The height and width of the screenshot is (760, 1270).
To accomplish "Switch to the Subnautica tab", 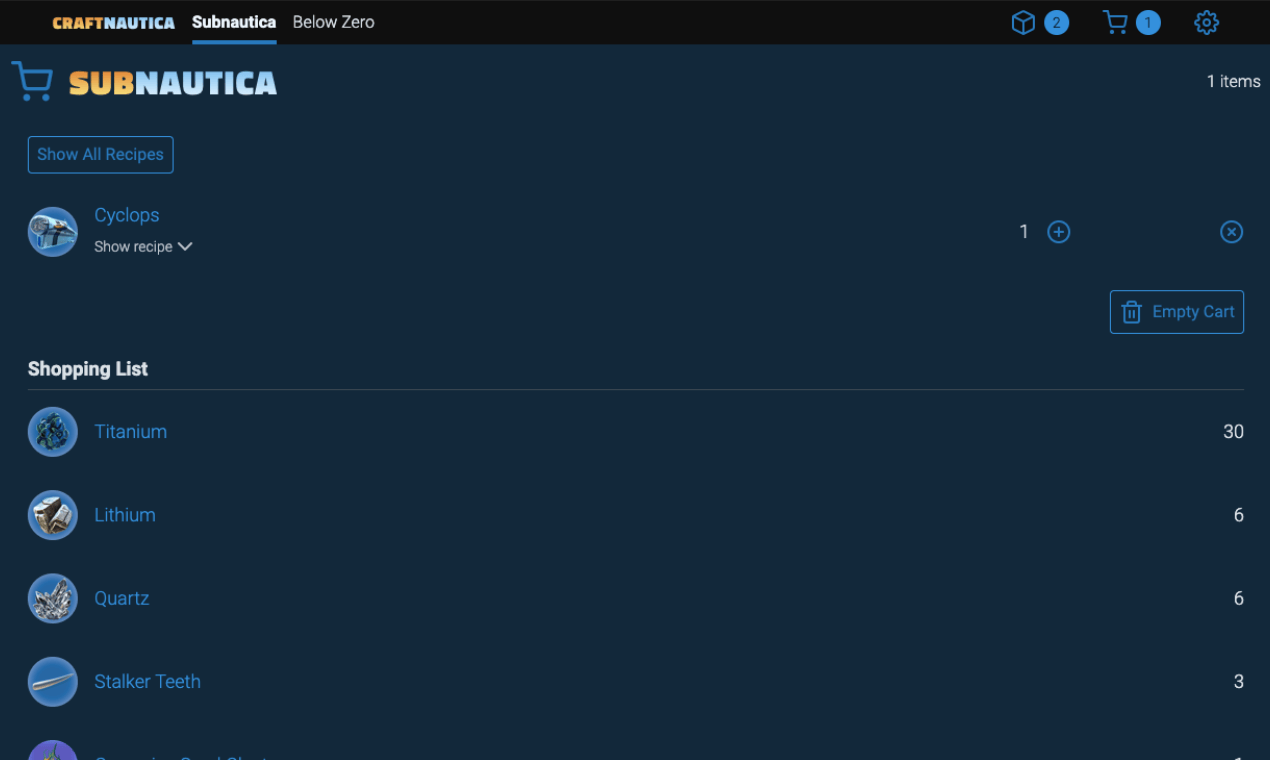I will point(234,22).
